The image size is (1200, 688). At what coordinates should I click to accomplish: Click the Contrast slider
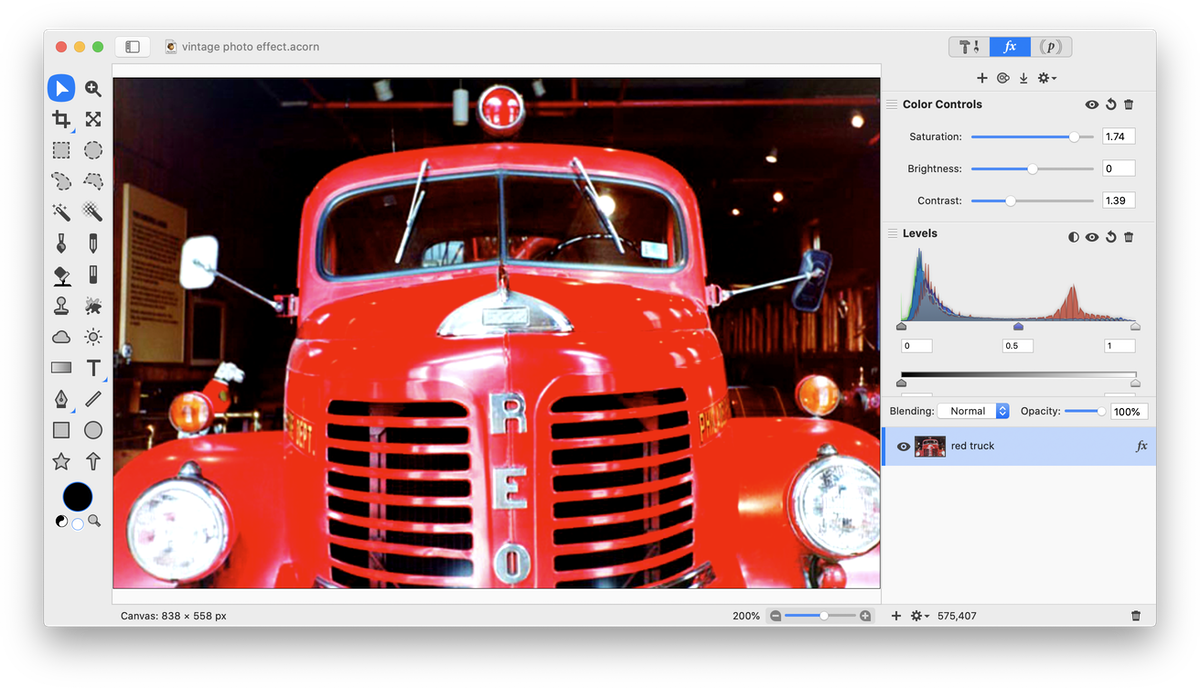click(1032, 201)
